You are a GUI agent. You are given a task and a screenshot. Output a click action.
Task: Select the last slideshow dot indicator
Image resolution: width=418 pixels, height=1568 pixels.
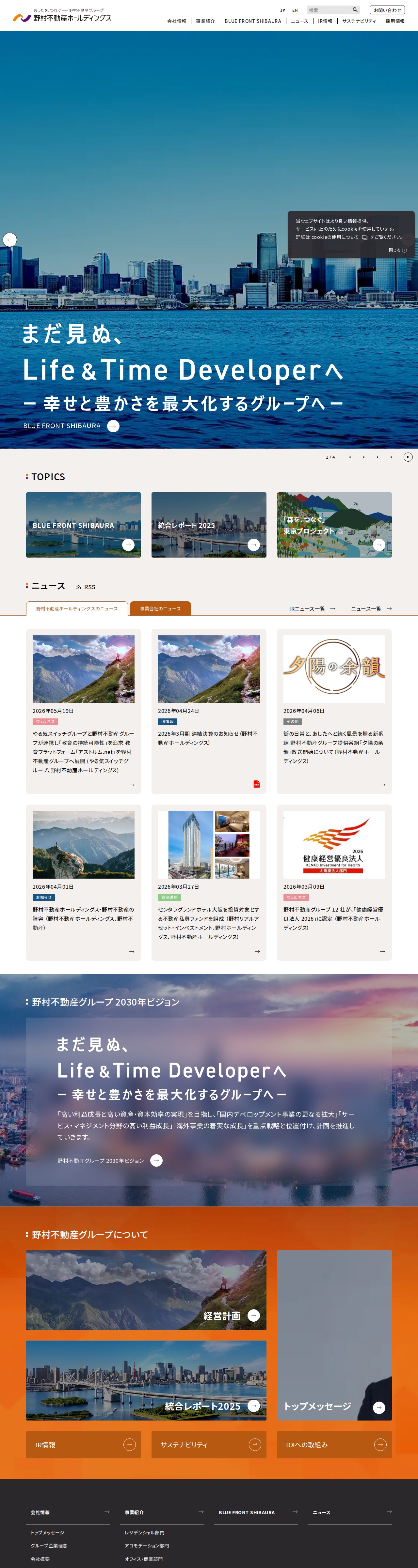(391, 457)
